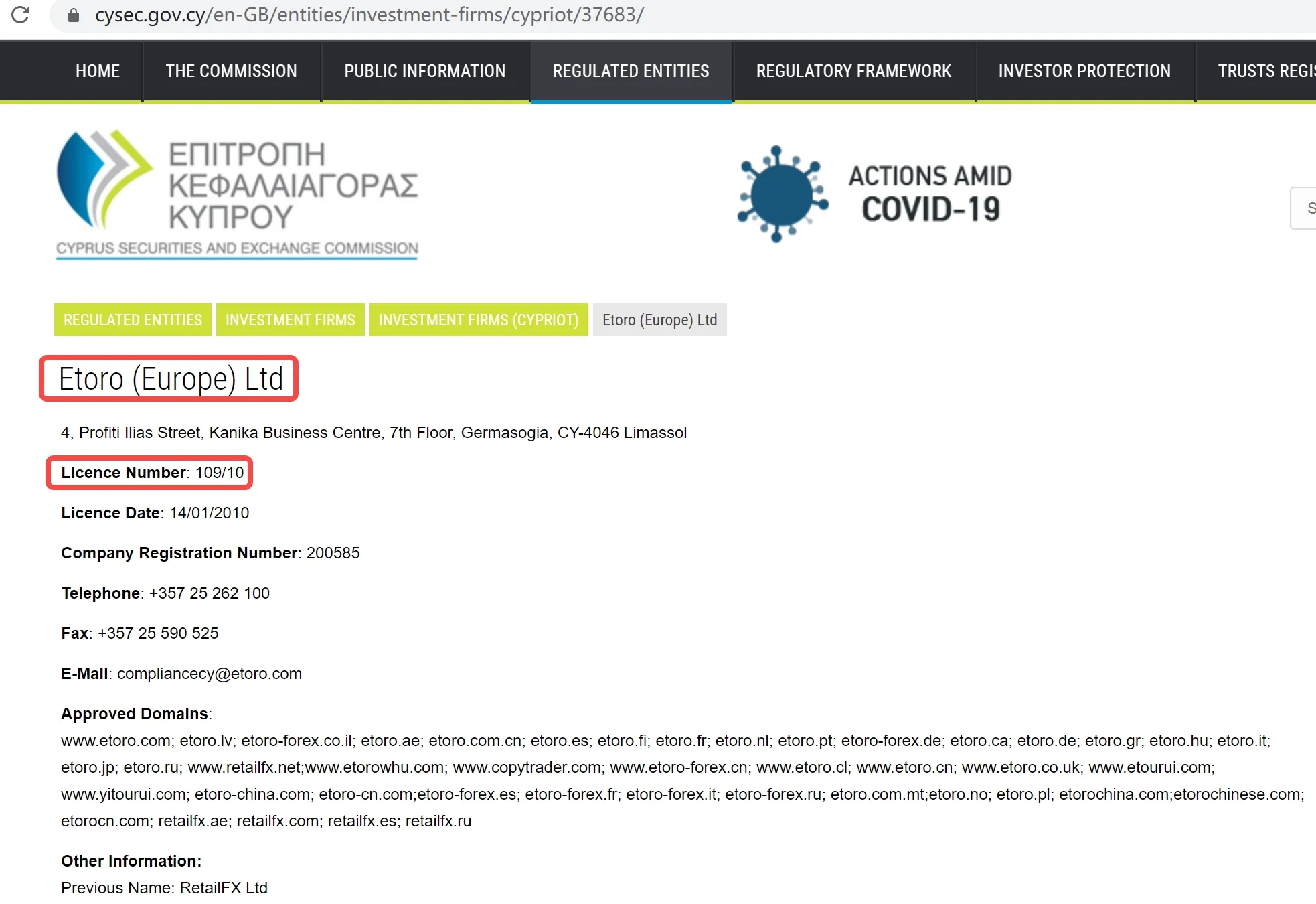The width and height of the screenshot is (1316, 904).
Task: Click the Telephone +357 25 262 100 line
Action: tap(166, 593)
